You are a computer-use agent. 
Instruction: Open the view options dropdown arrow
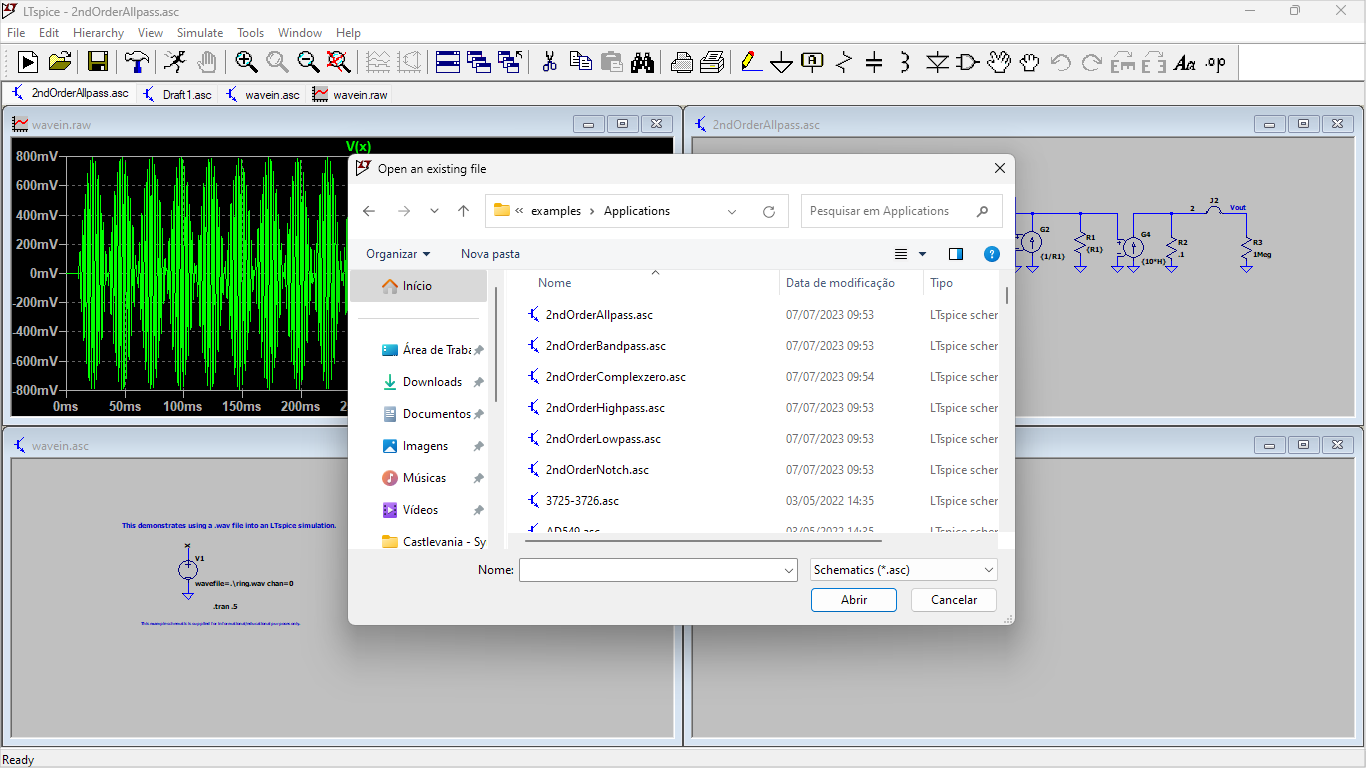[x=922, y=254]
